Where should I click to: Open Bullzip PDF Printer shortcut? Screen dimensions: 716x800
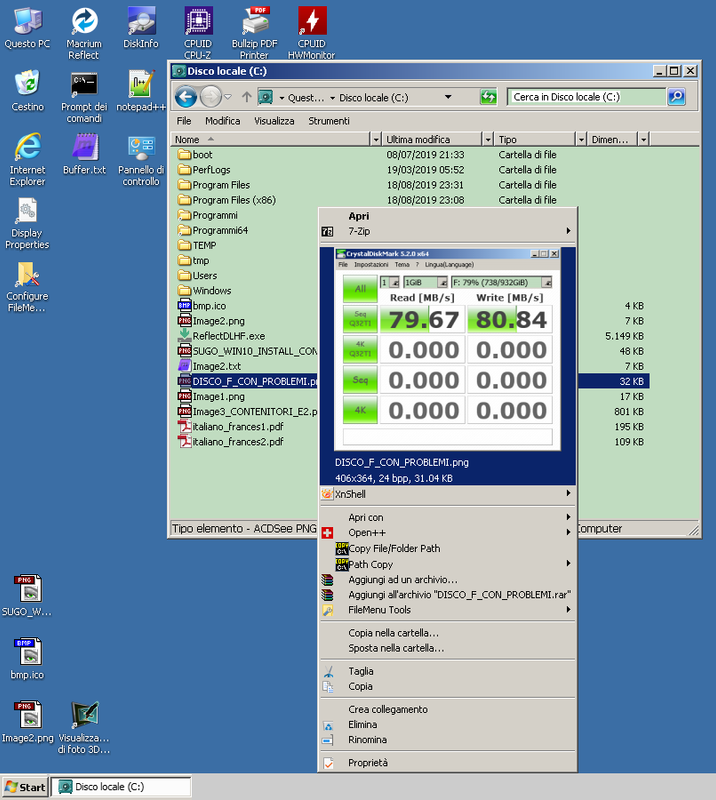255,34
